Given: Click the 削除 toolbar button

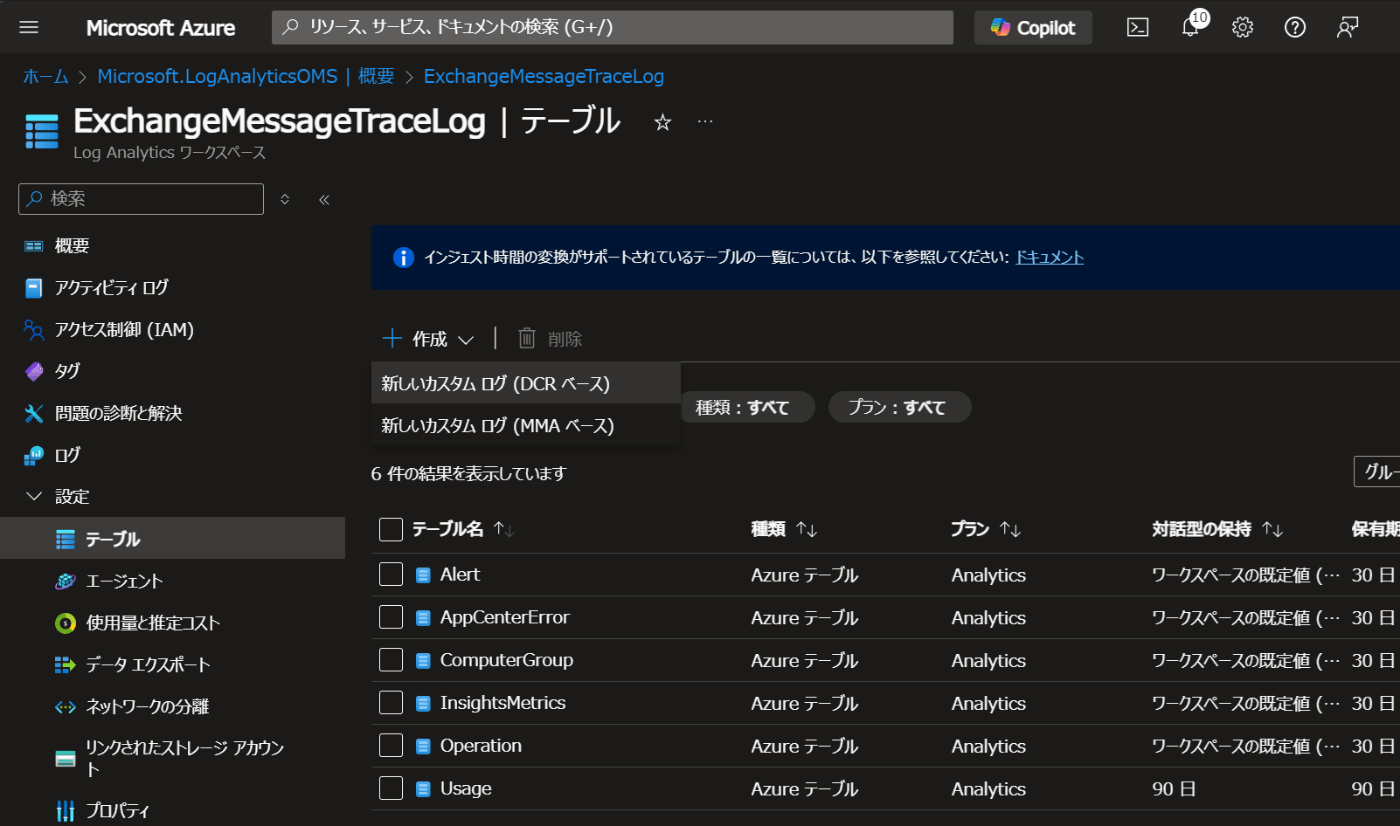Looking at the screenshot, I should point(550,339).
